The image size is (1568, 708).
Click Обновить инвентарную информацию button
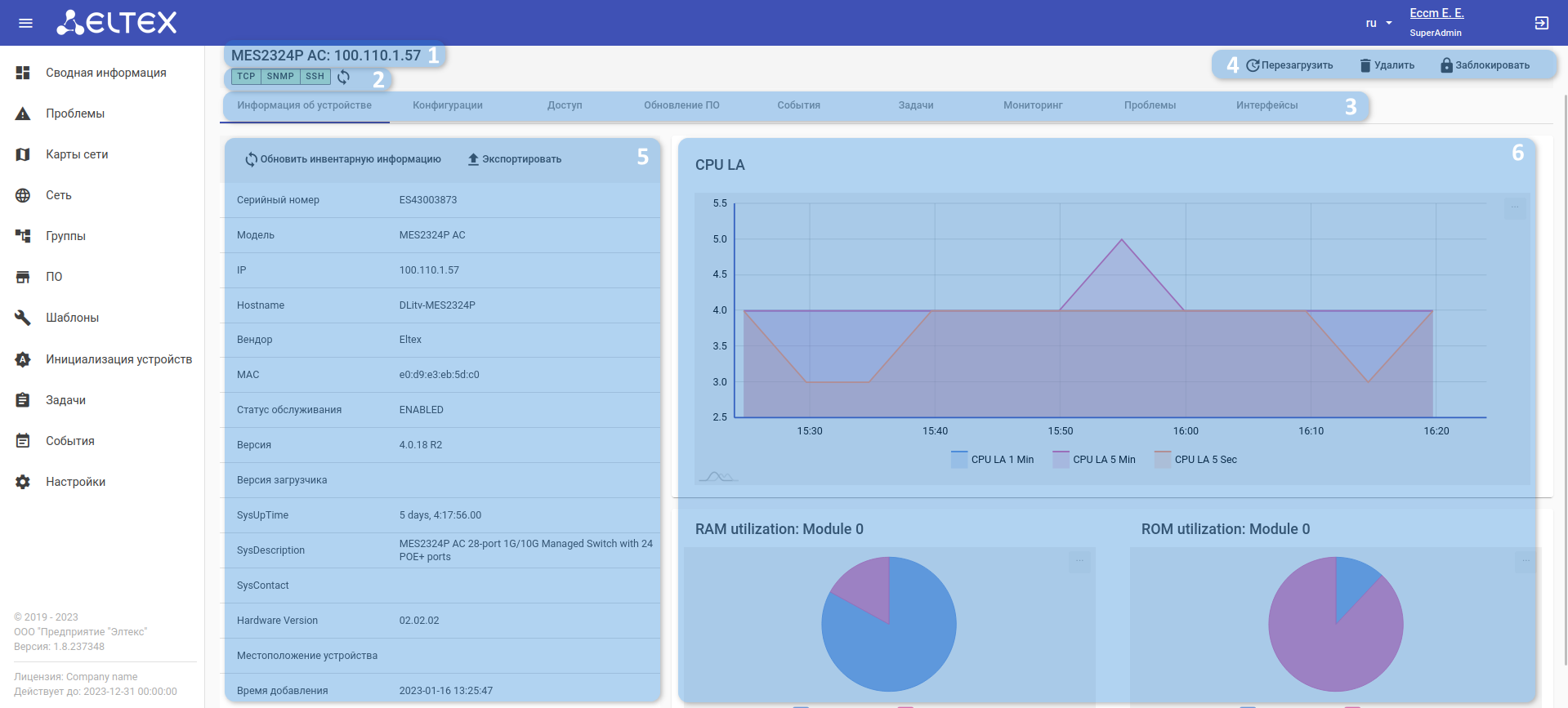pos(342,159)
